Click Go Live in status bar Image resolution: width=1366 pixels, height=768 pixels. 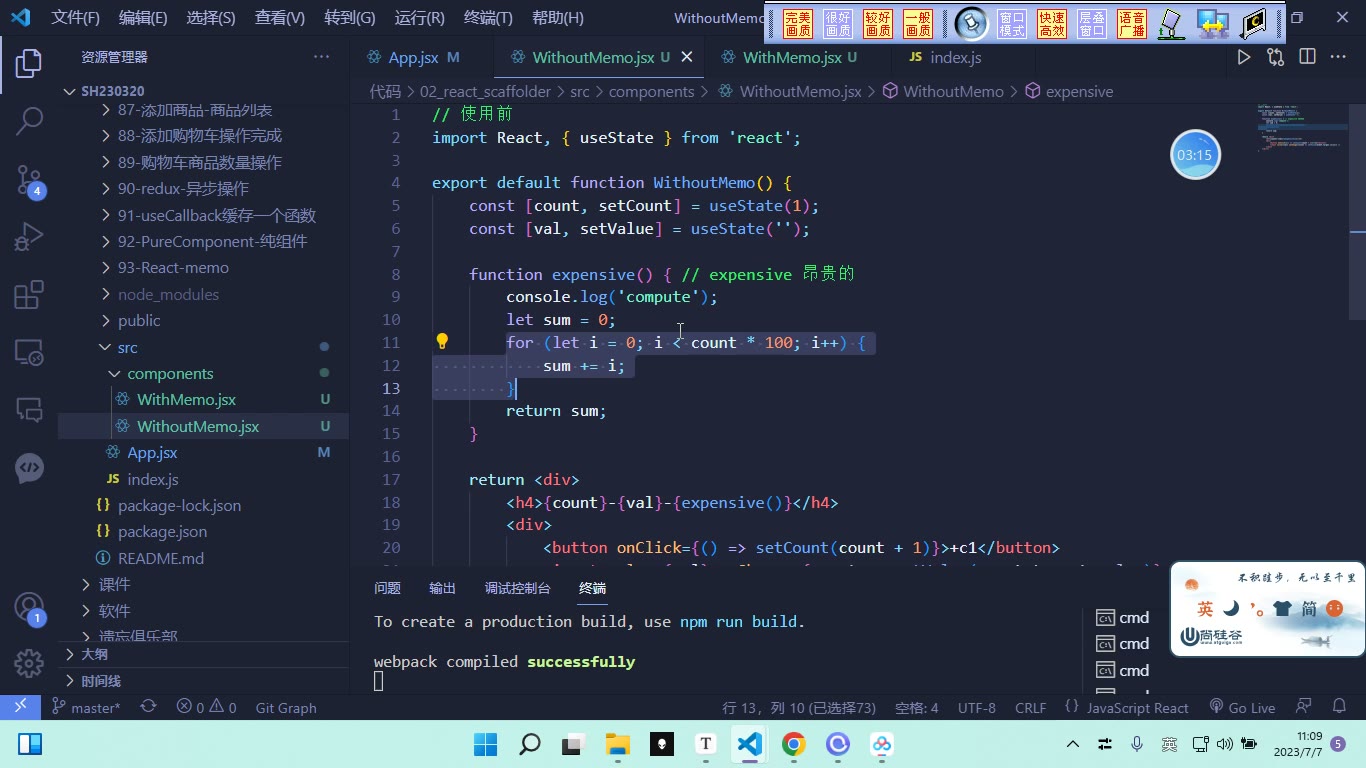1242,707
